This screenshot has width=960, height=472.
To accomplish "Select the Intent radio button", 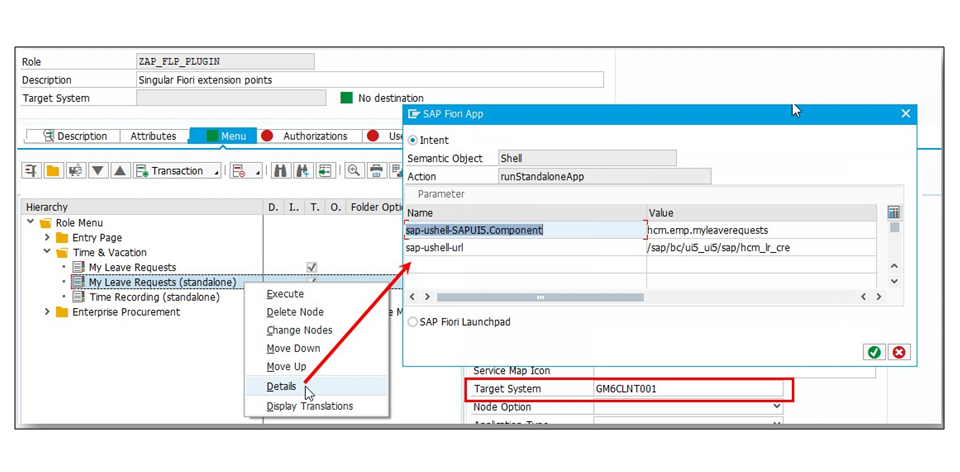I will tap(413, 141).
